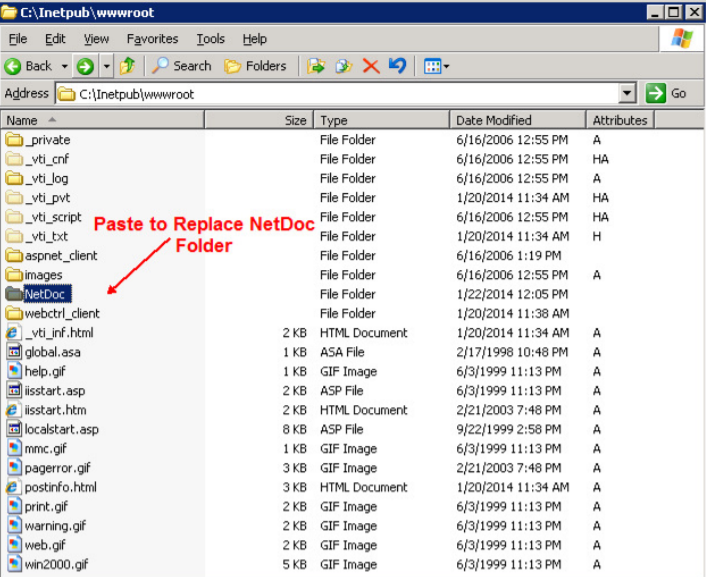Select the aspnet_client folder icon
This screenshot has width=706, height=577.
pyautogui.click(x=14, y=256)
